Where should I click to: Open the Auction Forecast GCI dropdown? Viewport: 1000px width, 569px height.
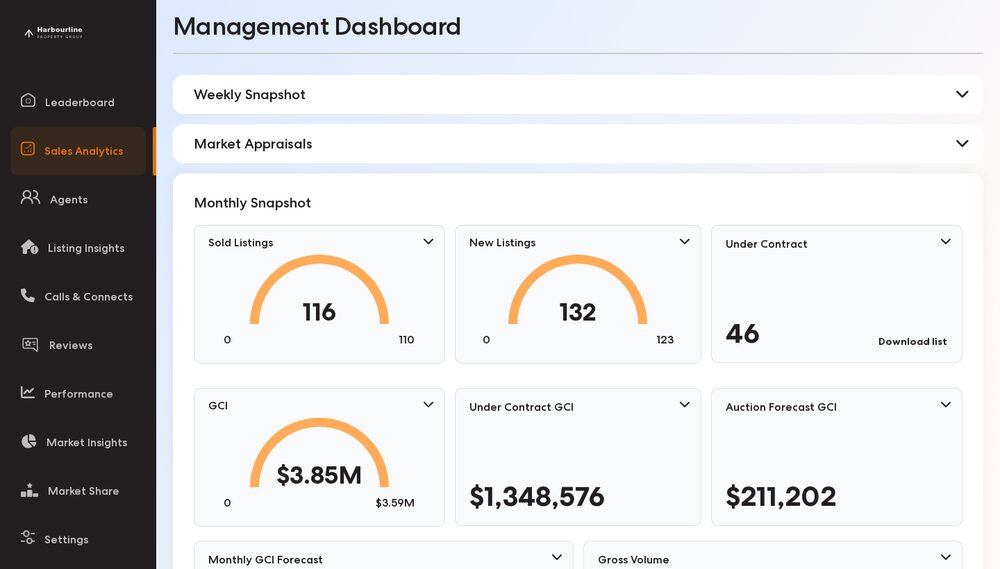click(x=946, y=404)
